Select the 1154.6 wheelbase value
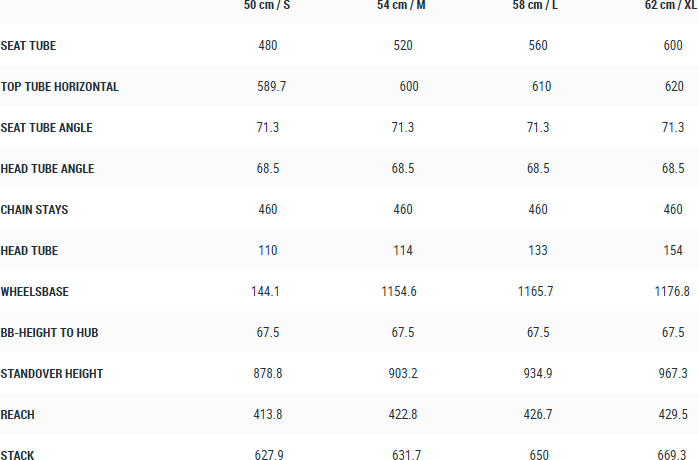 click(399, 292)
